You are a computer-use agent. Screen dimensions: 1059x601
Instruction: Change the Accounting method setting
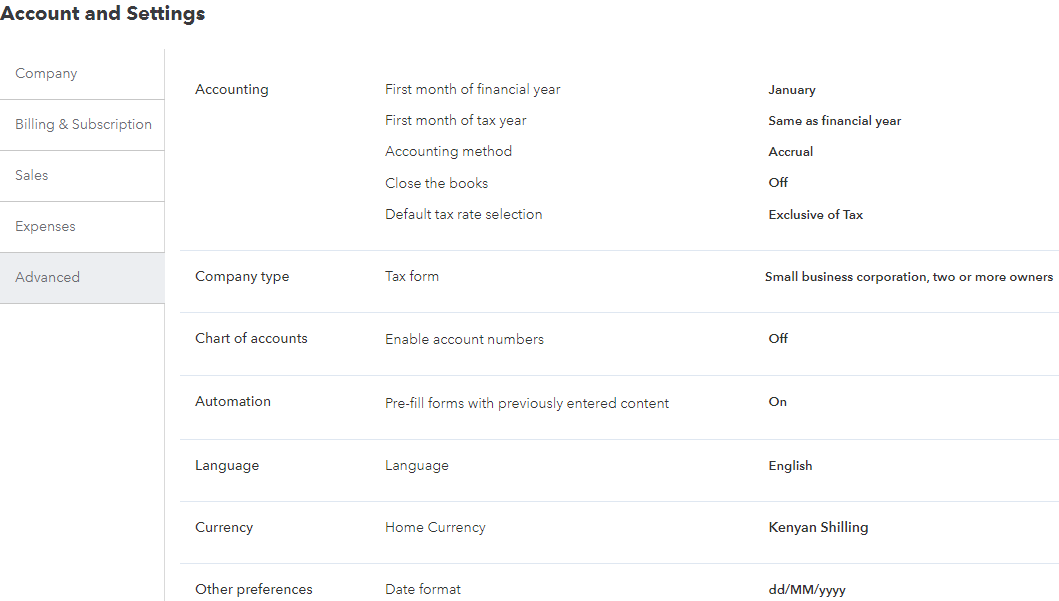coord(448,152)
